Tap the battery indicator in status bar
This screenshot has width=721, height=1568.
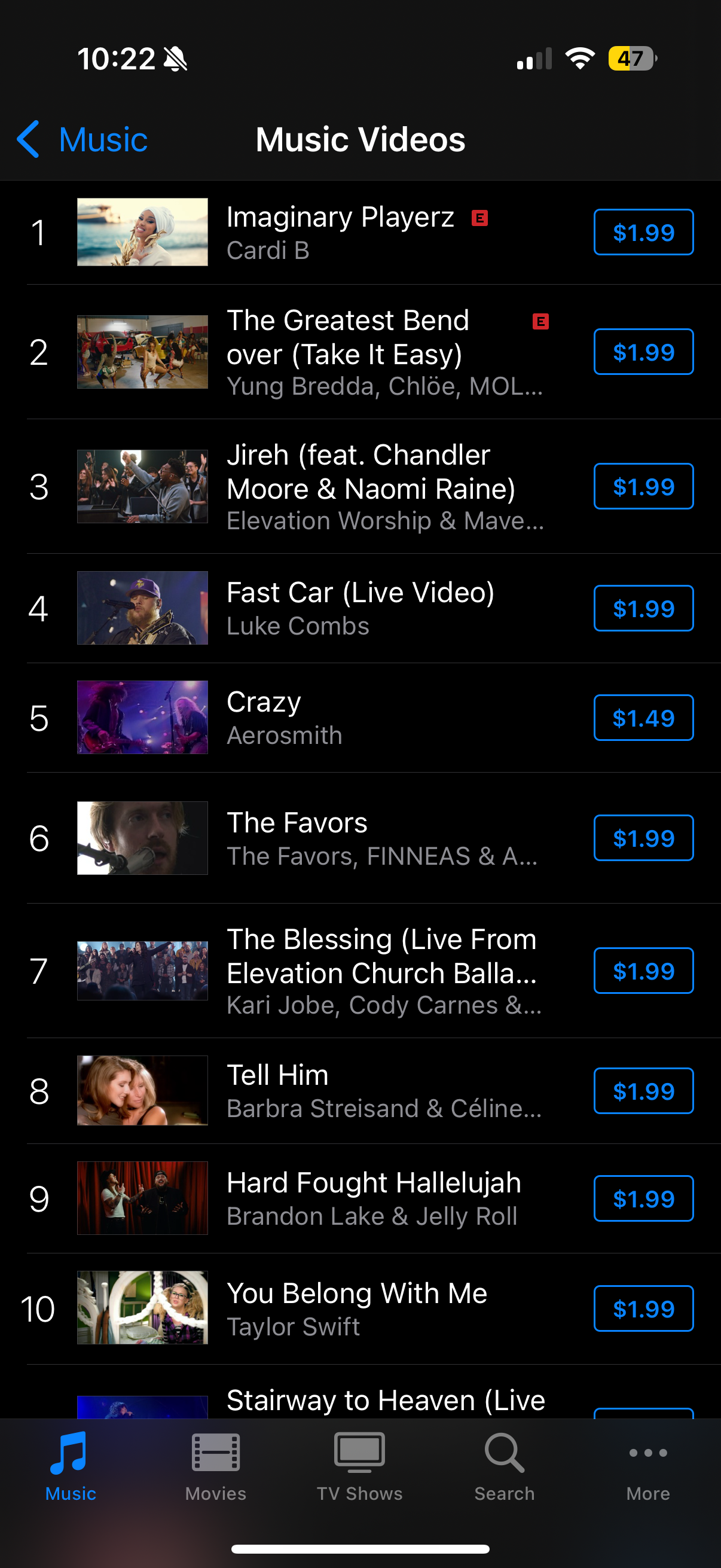(x=631, y=59)
